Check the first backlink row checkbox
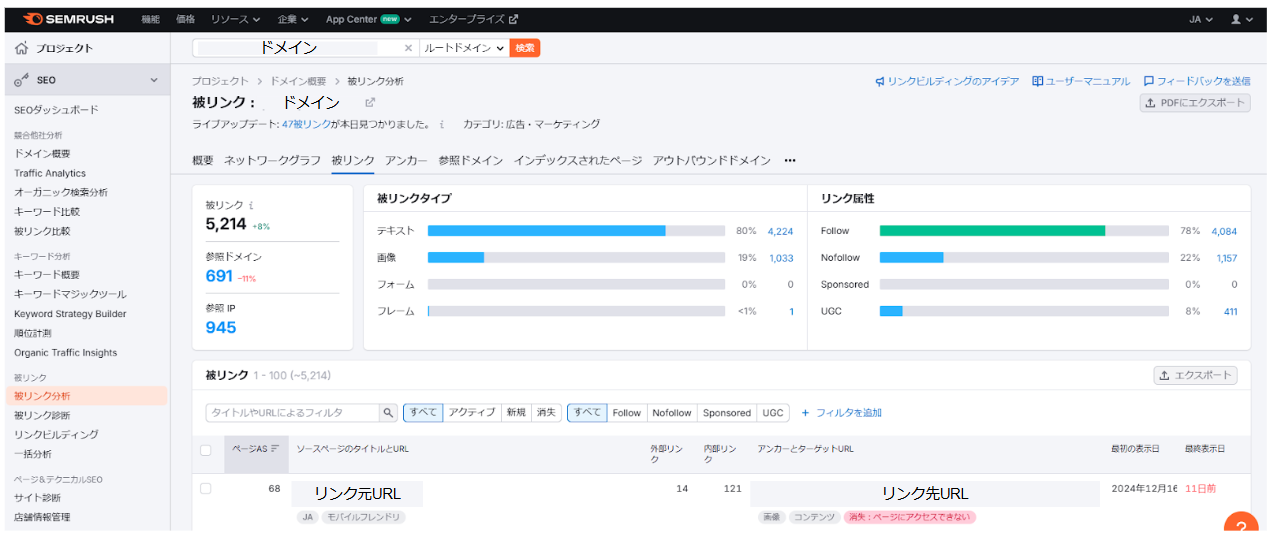Image resolution: width=1270 pixels, height=535 pixels. [x=206, y=489]
